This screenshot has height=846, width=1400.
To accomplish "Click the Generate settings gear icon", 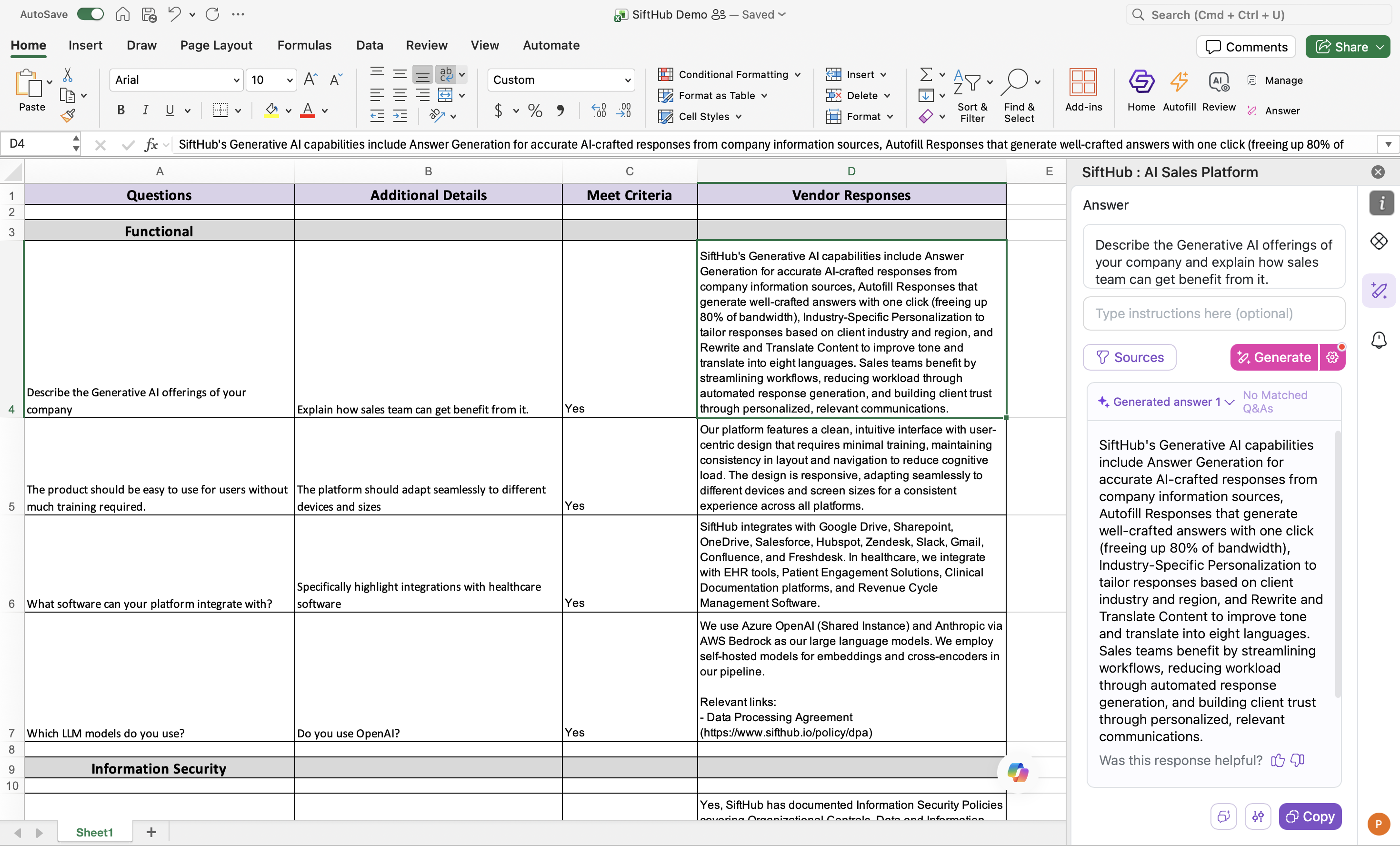I will [x=1332, y=357].
